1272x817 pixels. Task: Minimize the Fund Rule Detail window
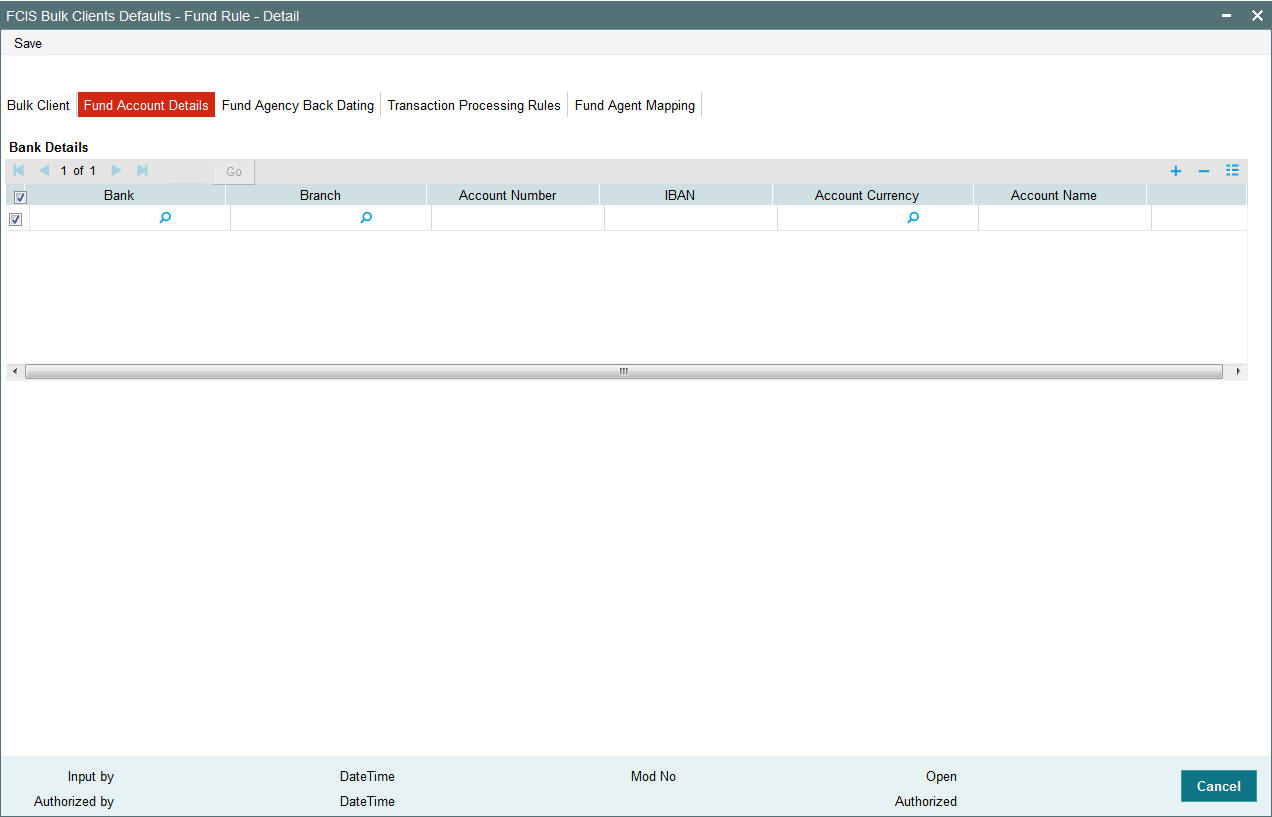(1227, 16)
